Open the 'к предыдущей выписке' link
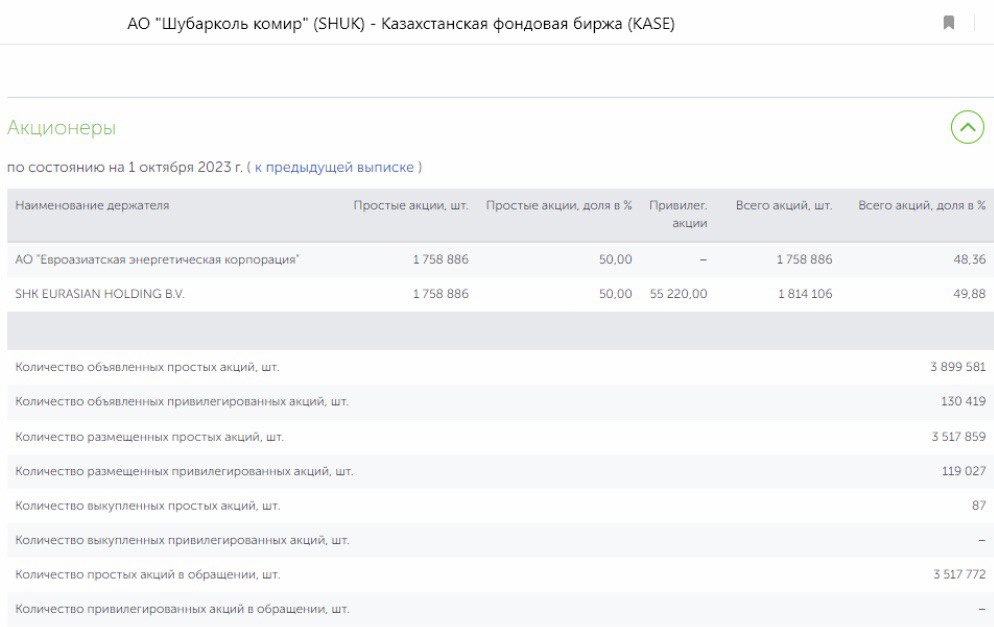Viewport: 994px width, 627px height. [x=334, y=167]
